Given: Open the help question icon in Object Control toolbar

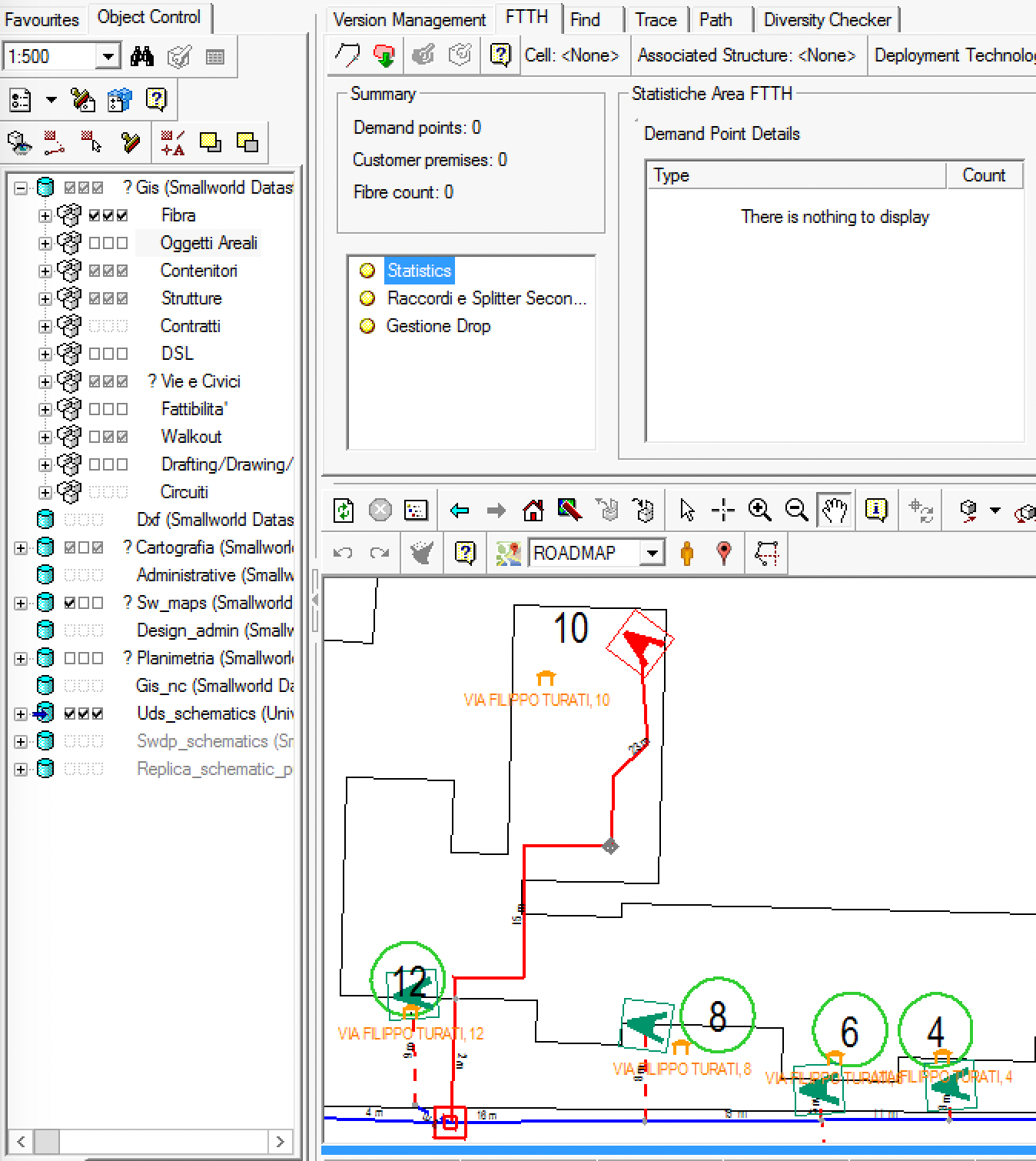Looking at the screenshot, I should point(156,99).
